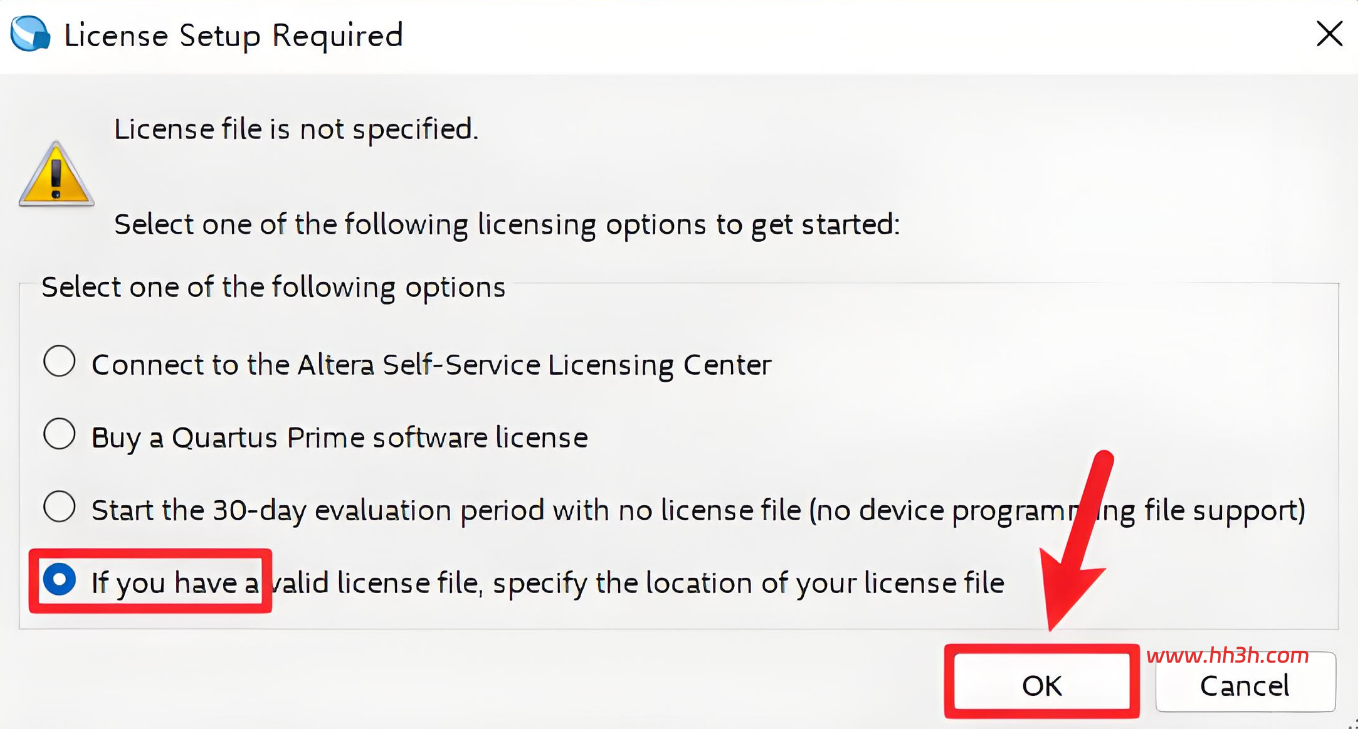Dismiss the dialog with the Cancel button
The height and width of the screenshot is (729, 1358).
(x=1245, y=686)
